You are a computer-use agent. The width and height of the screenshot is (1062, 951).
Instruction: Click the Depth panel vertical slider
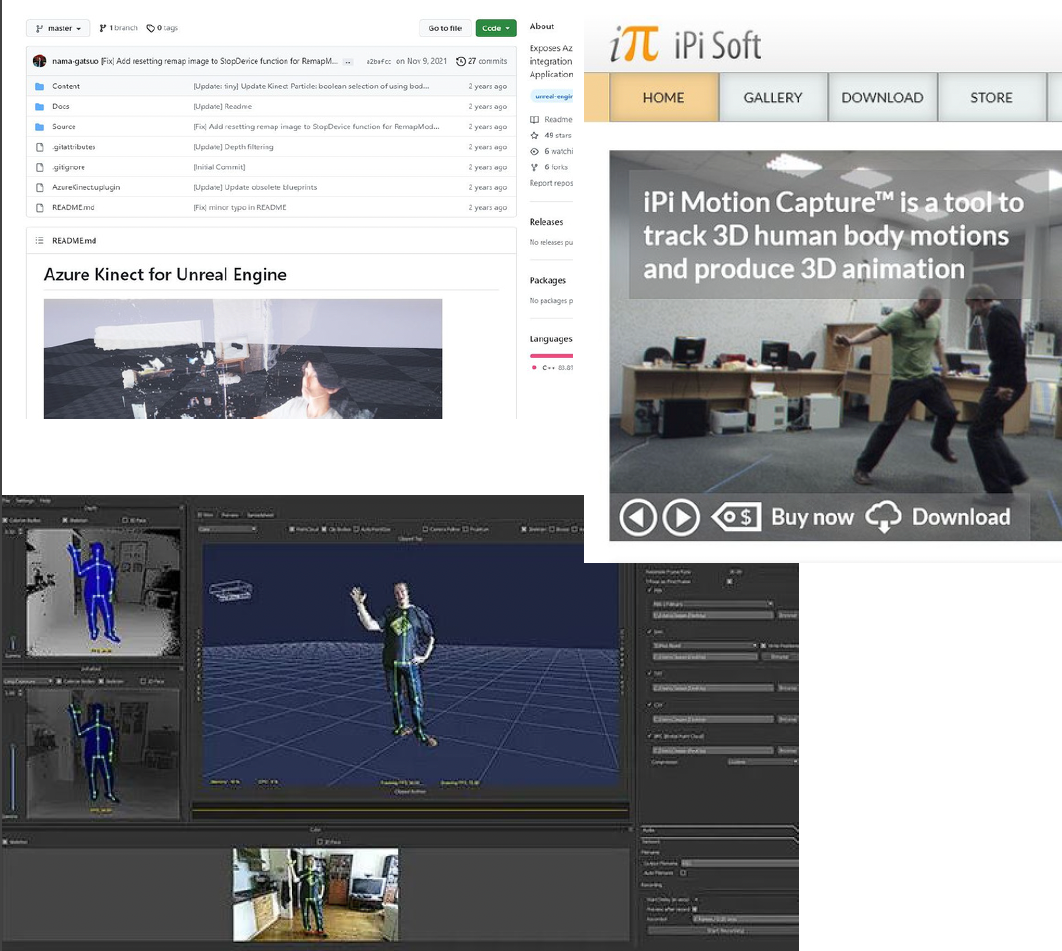pyautogui.click(x=12, y=645)
